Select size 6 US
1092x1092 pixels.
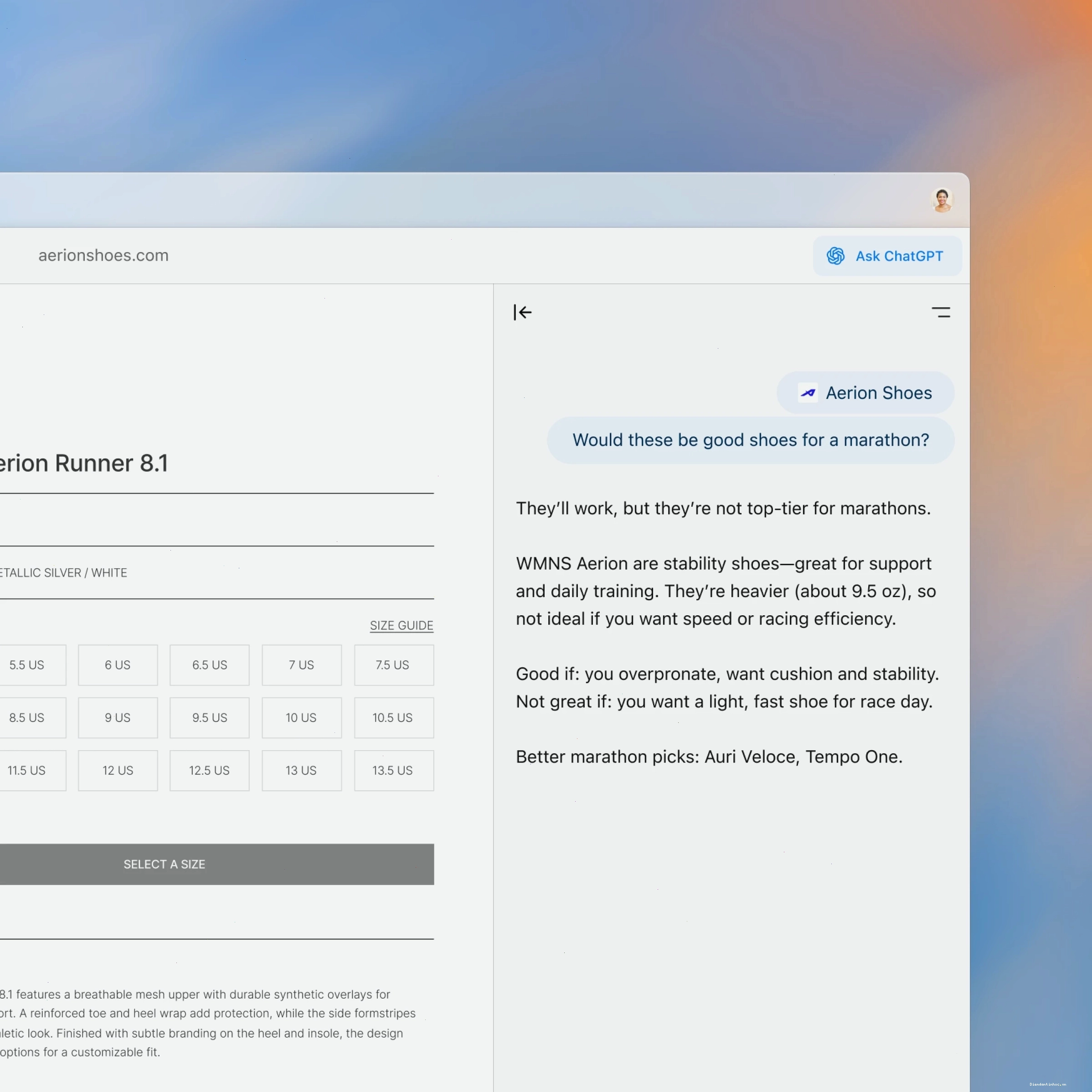118,665
